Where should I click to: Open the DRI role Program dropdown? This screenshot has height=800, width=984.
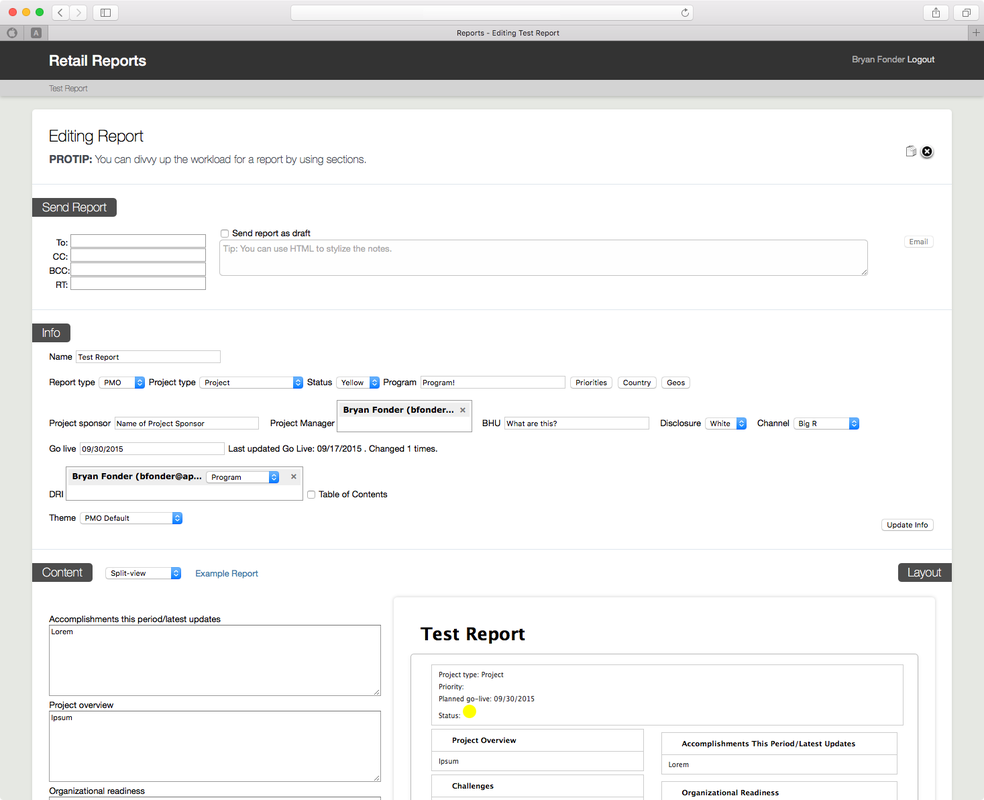[x=242, y=477]
